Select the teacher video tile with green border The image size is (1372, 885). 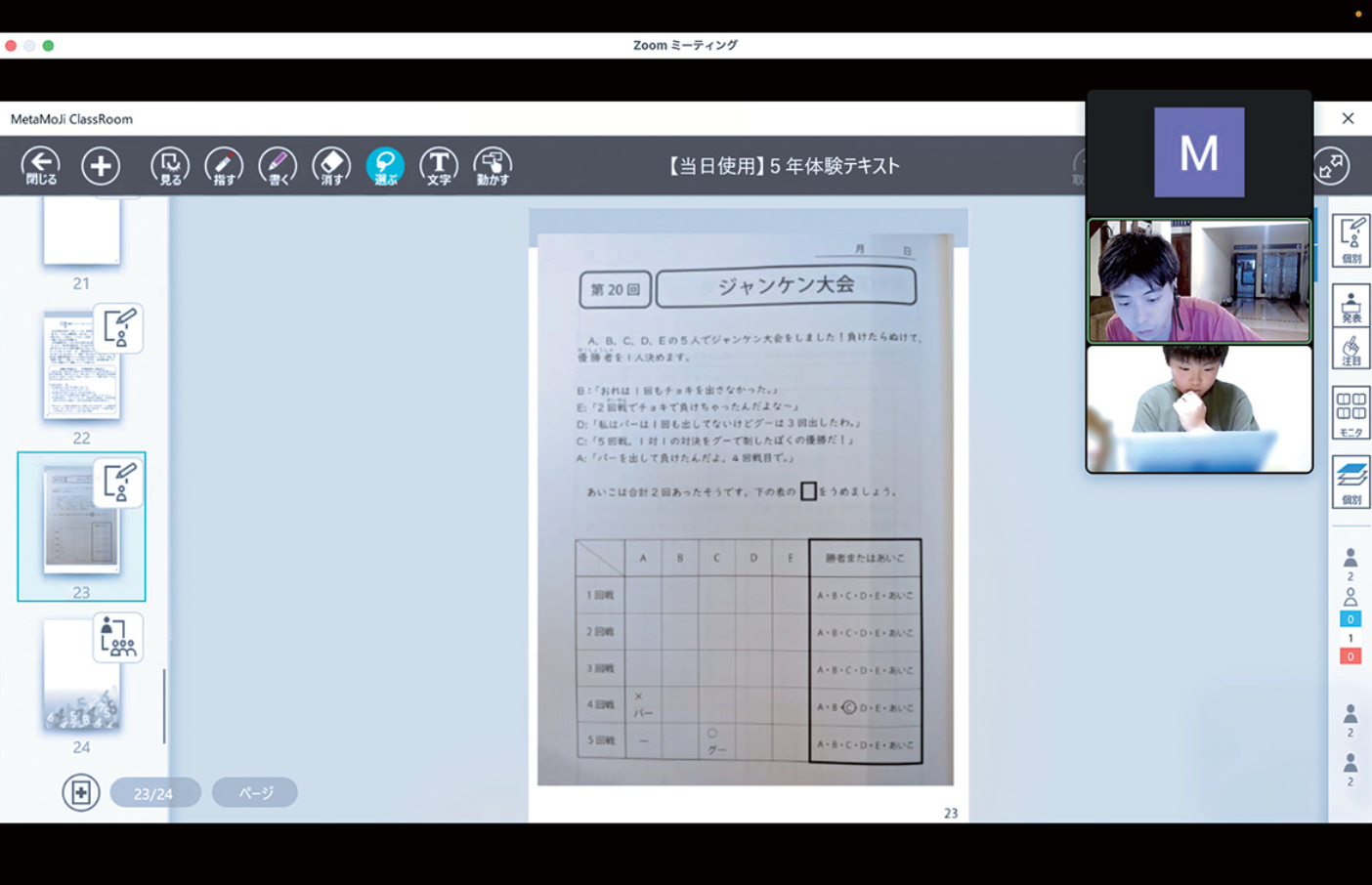tap(1199, 281)
